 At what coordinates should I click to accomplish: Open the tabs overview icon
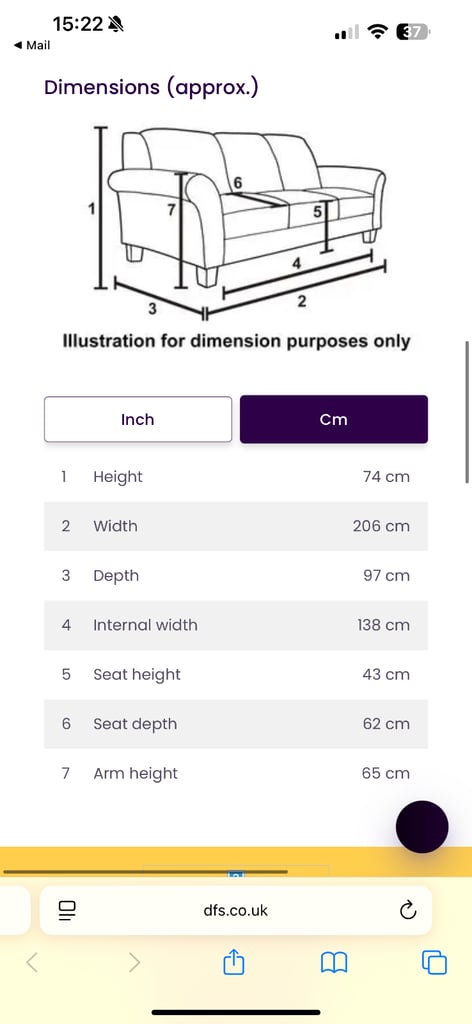tap(434, 963)
